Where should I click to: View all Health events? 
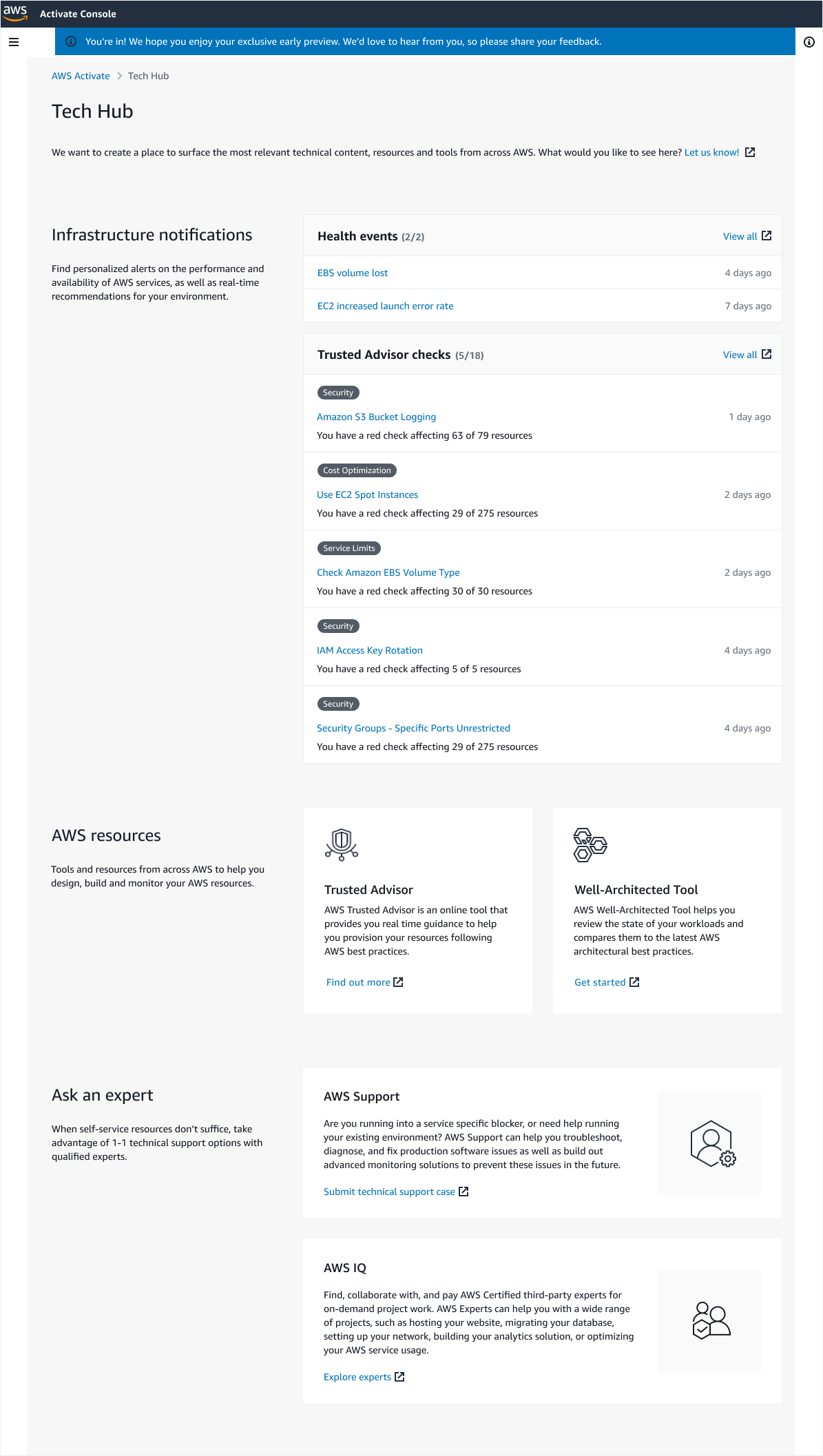tap(740, 236)
